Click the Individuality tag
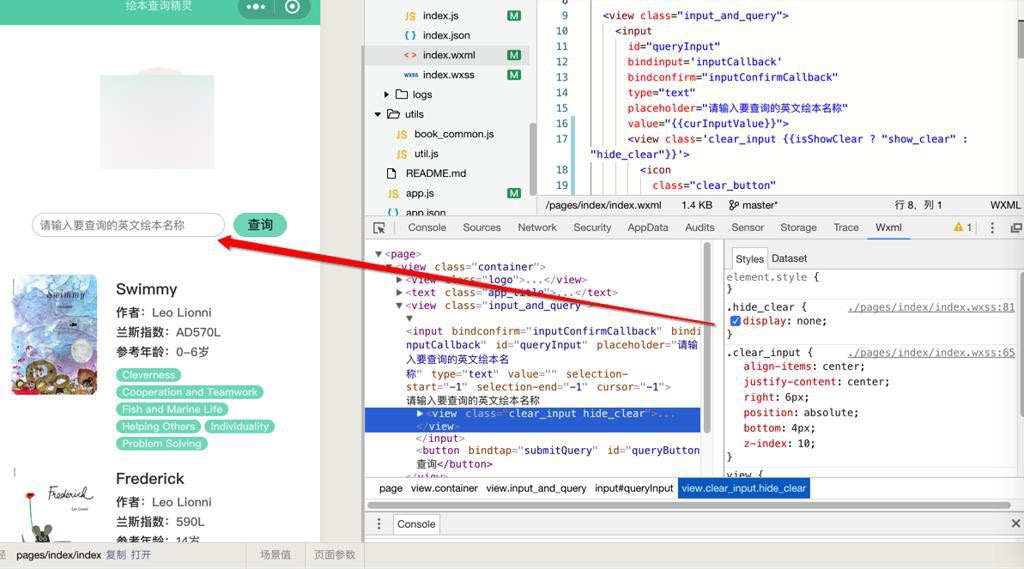The width and height of the screenshot is (1024, 569). (239, 426)
